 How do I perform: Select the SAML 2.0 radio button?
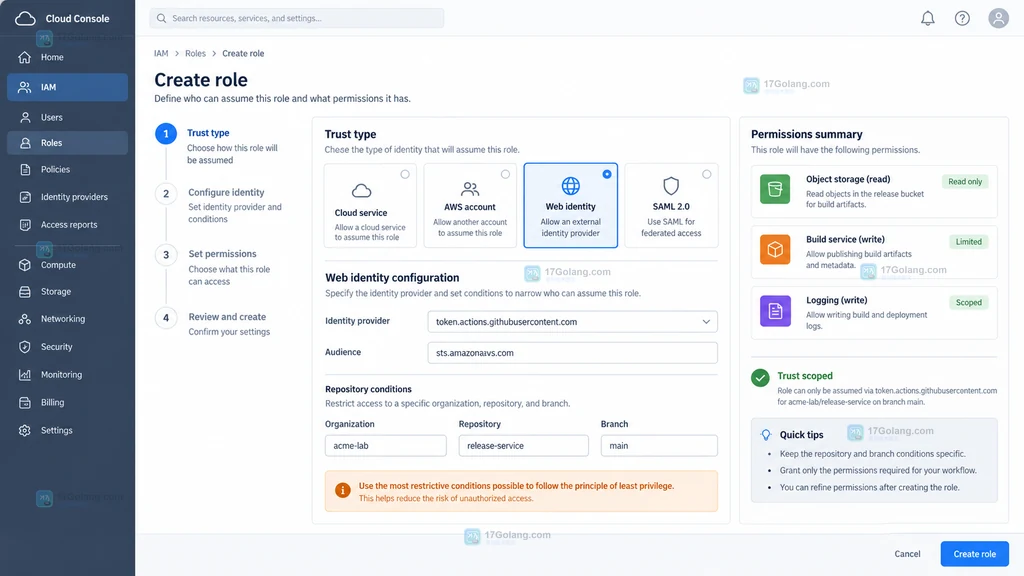coord(707,174)
